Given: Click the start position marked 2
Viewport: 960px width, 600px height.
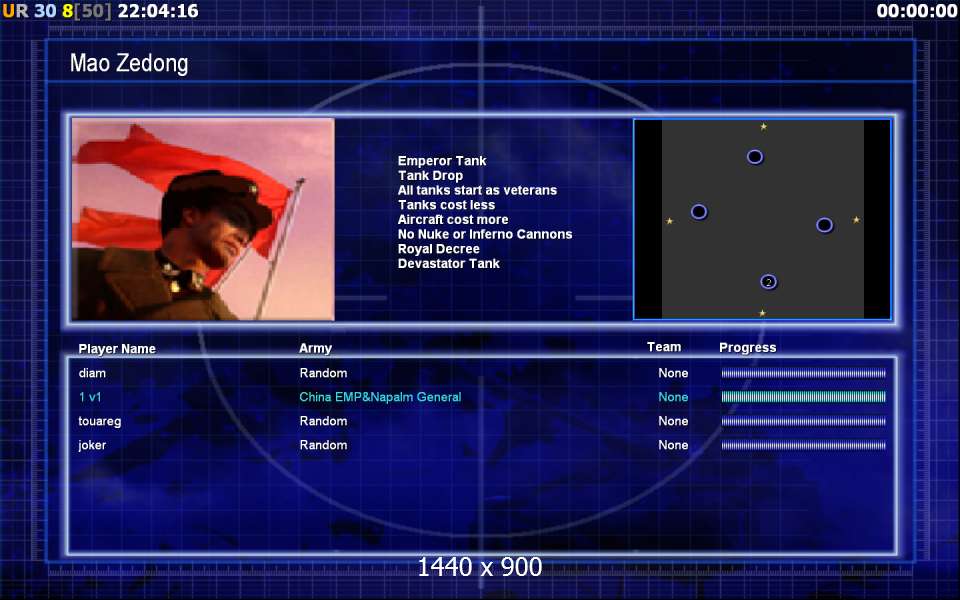Looking at the screenshot, I should [768, 282].
